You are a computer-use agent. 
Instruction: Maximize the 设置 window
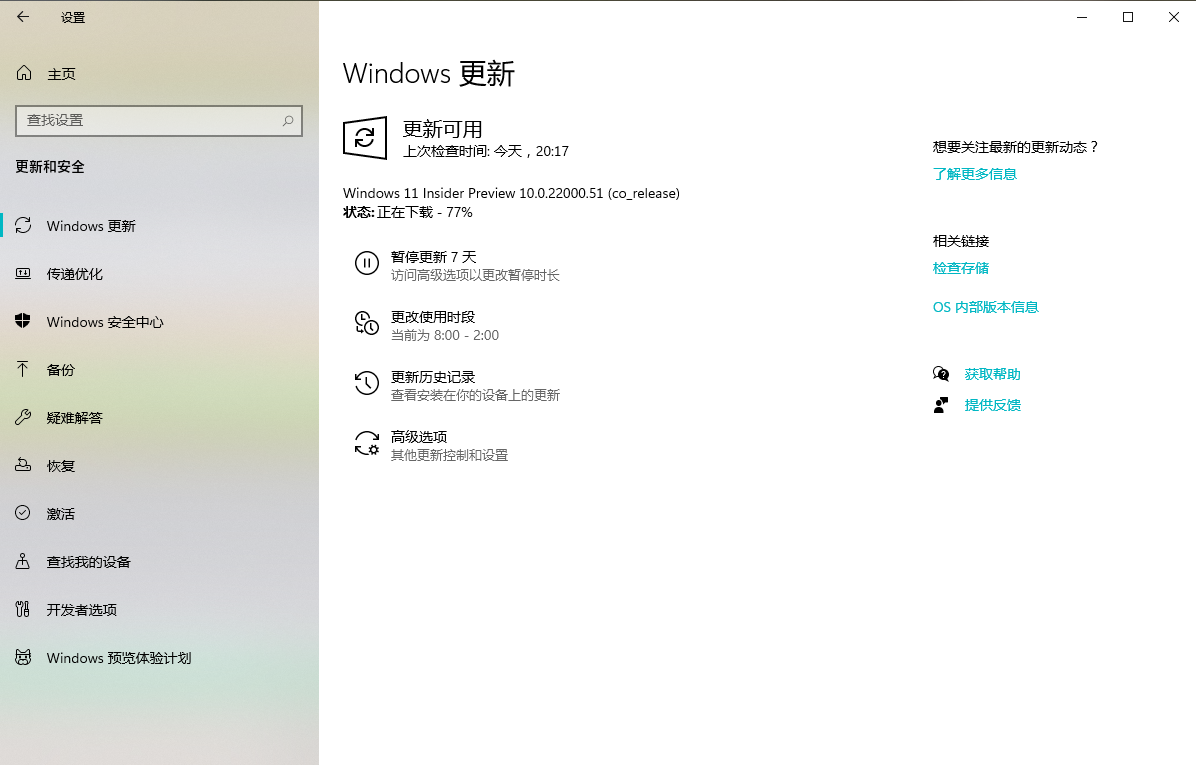coord(1128,17)
